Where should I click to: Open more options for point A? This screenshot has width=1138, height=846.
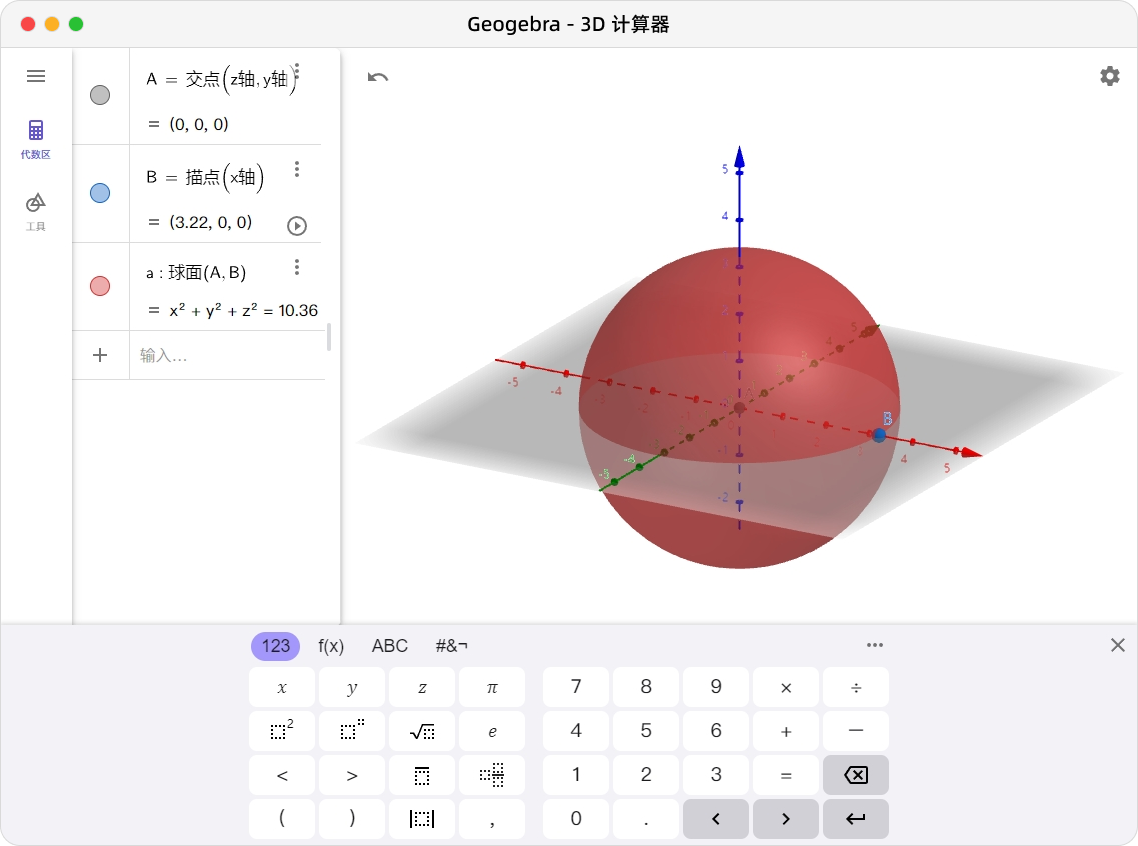[x=296, y=73]
